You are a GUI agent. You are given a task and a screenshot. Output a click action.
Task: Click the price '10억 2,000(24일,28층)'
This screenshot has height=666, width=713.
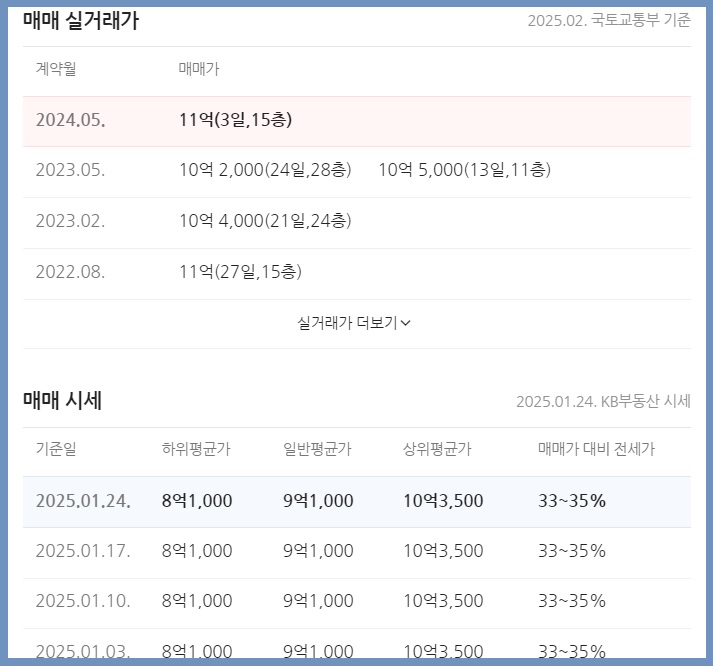coord(265,170)
